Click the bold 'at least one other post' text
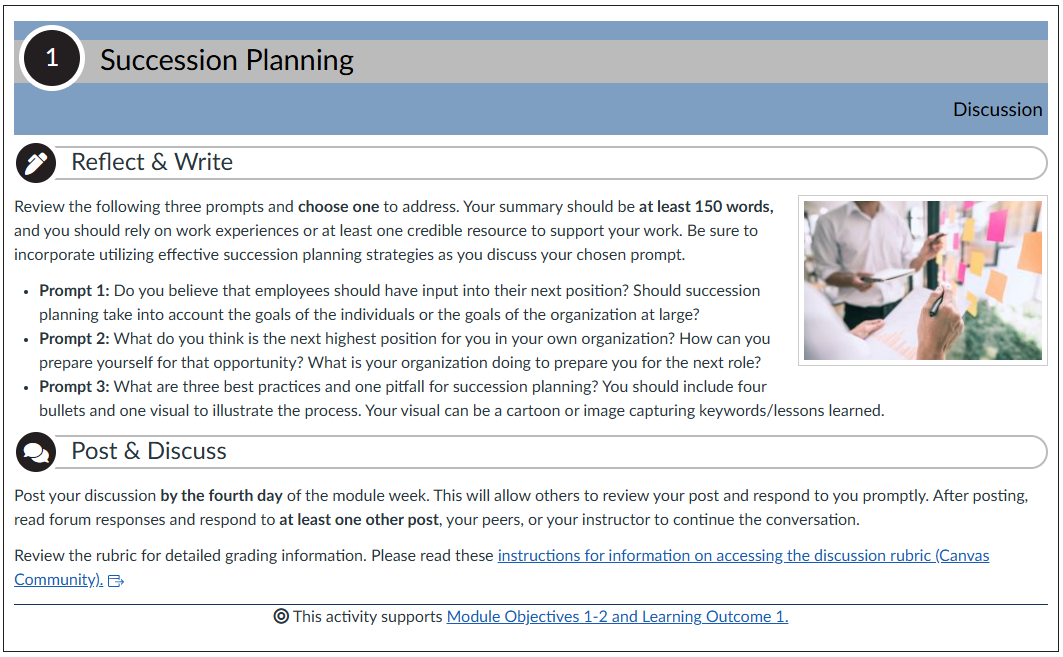Screen dimensions: 1063x657 pyautogui.click(x=359, y=520)
